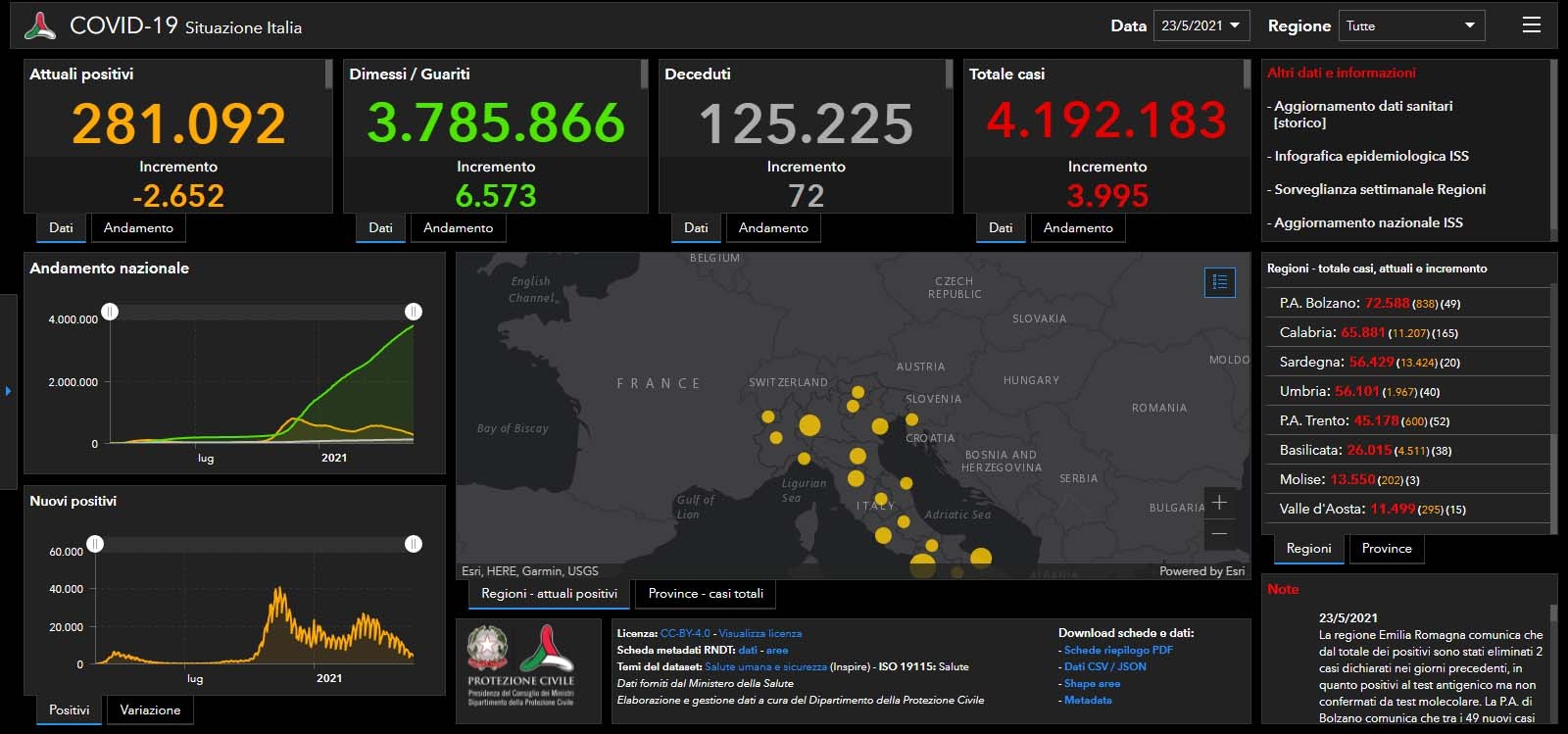Click the CC-BY-4.0 license link
The width and height of the screenshot is (1568, 734).
coord(685,633)
